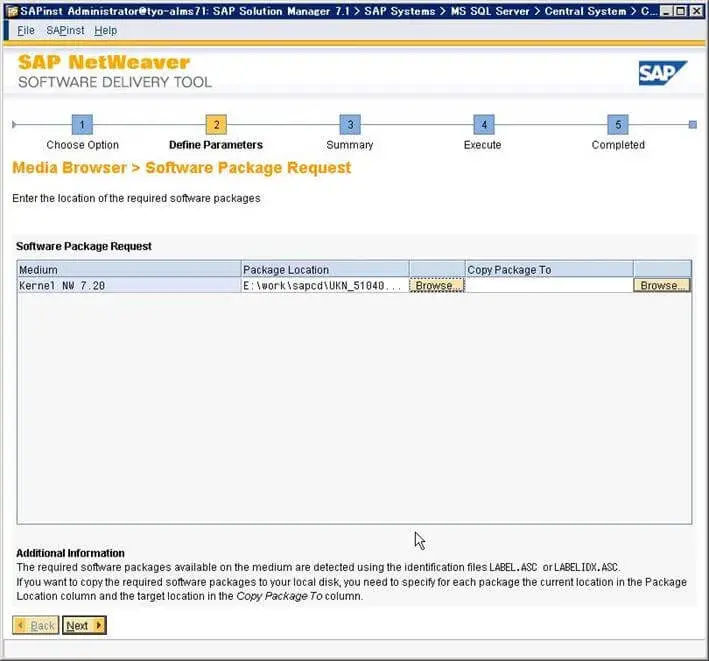The image size is (709, 661).
Task: Close the SAPinst window
Action: pyautogui.click(x=696, y=11)
